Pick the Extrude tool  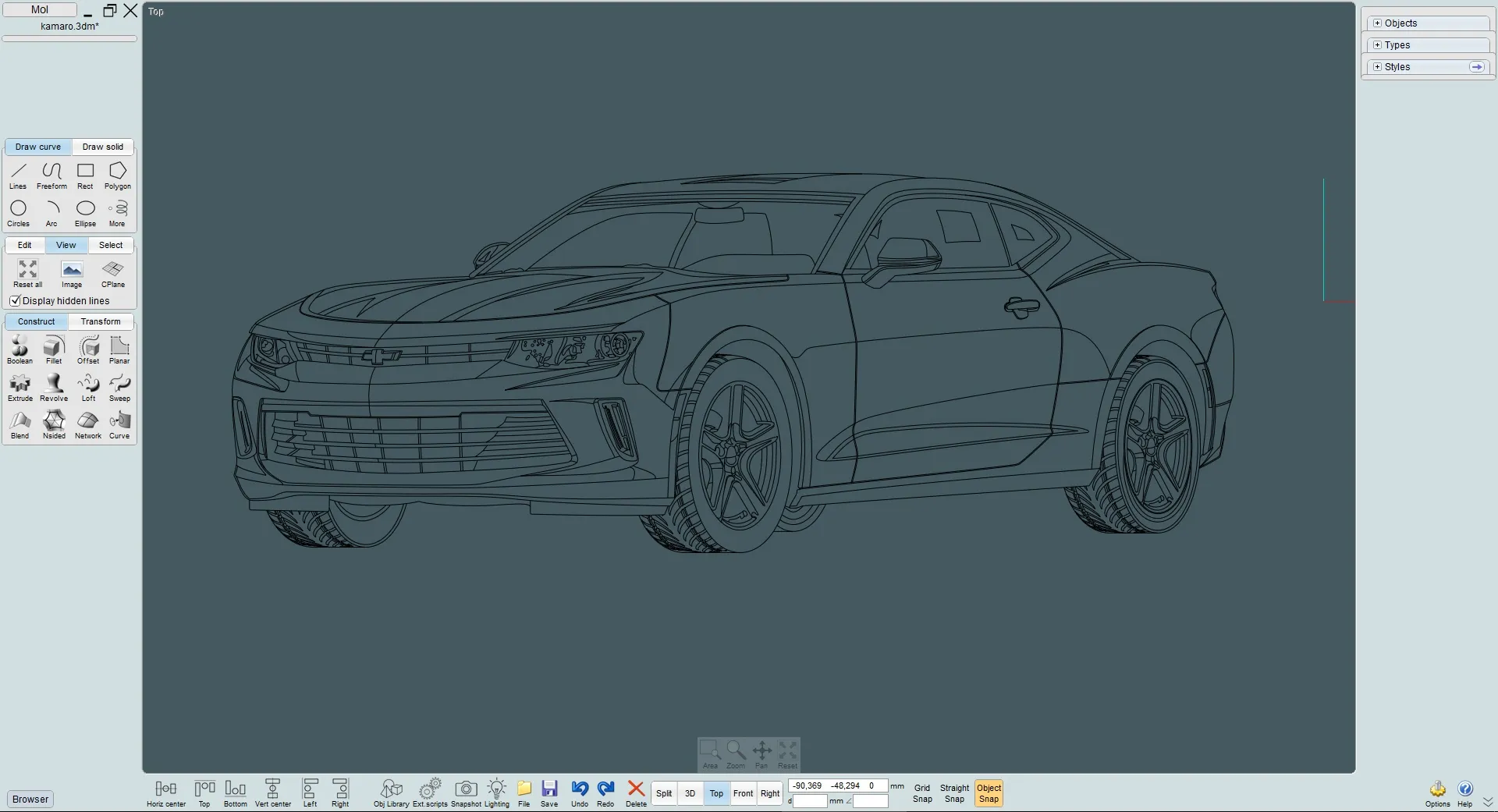coord(20,388)
